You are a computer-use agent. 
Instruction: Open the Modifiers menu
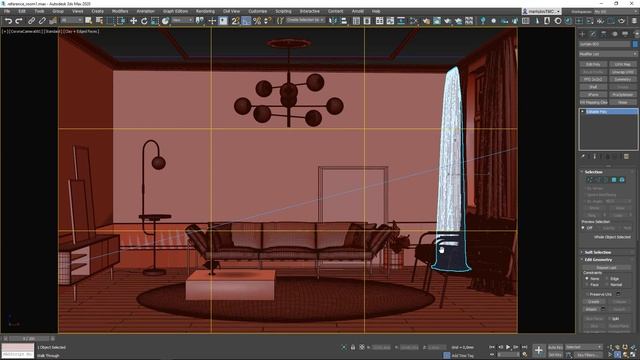[x=120, y=11]
